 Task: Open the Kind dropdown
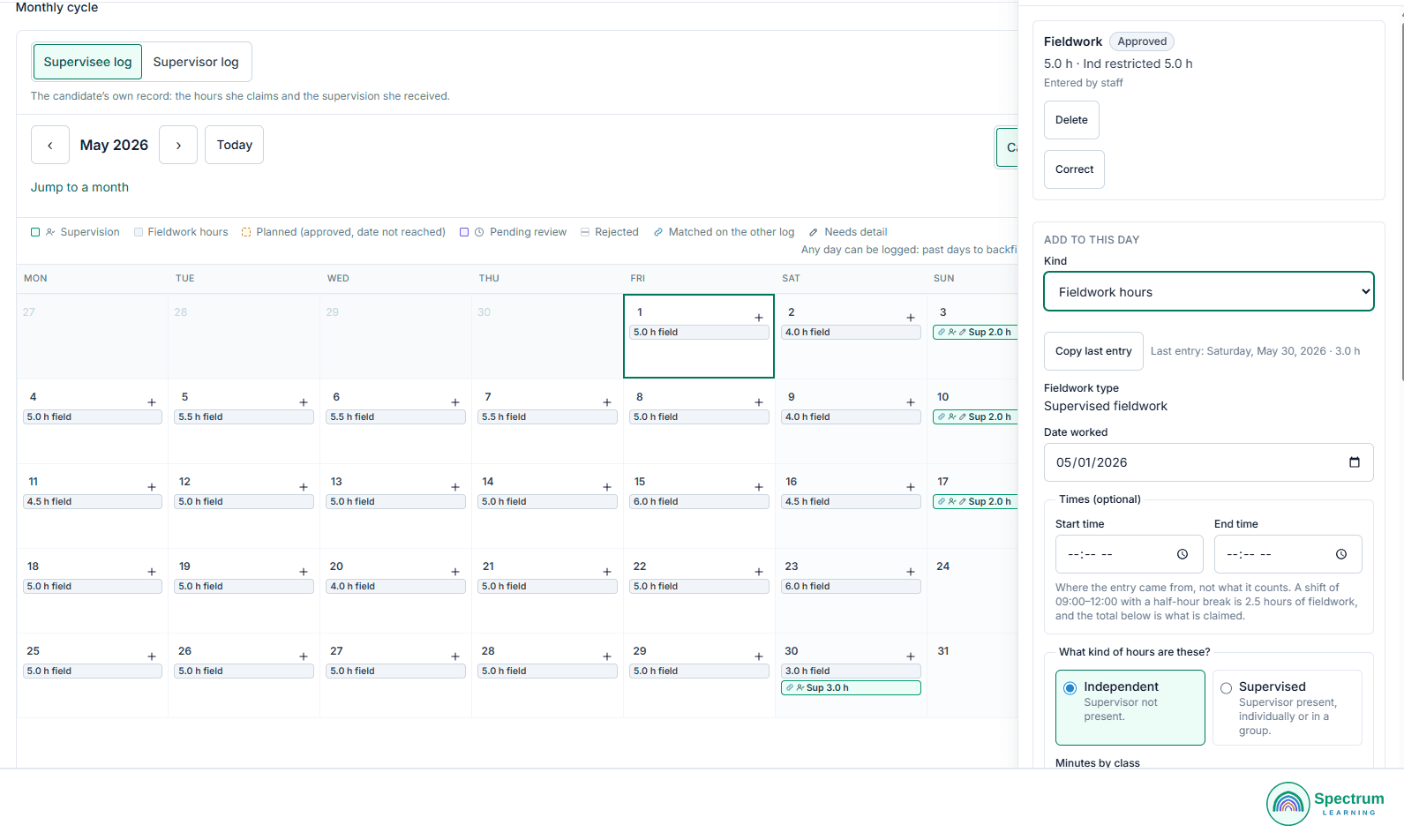(x=1209, y=292)
